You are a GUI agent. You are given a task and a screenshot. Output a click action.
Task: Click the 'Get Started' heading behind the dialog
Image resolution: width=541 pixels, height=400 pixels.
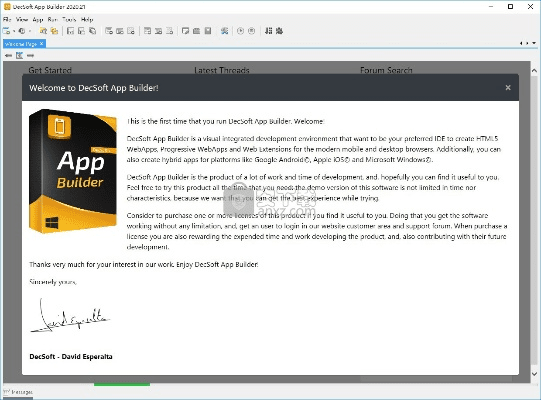50,70
